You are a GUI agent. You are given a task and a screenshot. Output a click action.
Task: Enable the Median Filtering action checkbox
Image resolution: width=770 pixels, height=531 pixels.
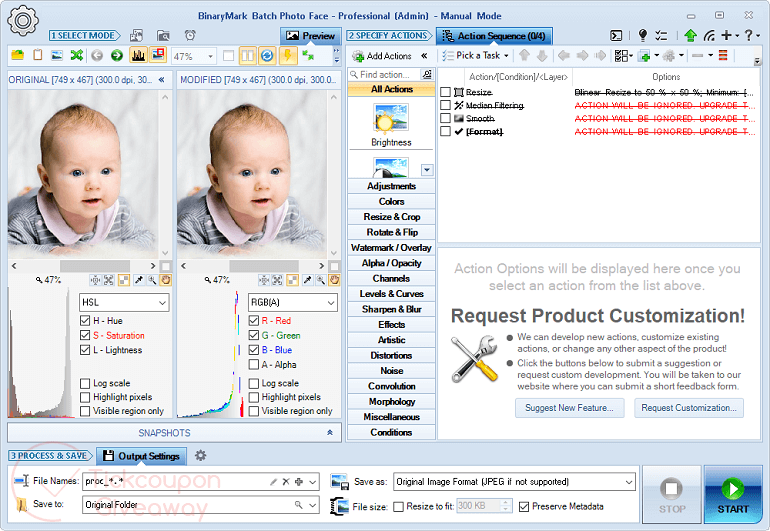445,105
